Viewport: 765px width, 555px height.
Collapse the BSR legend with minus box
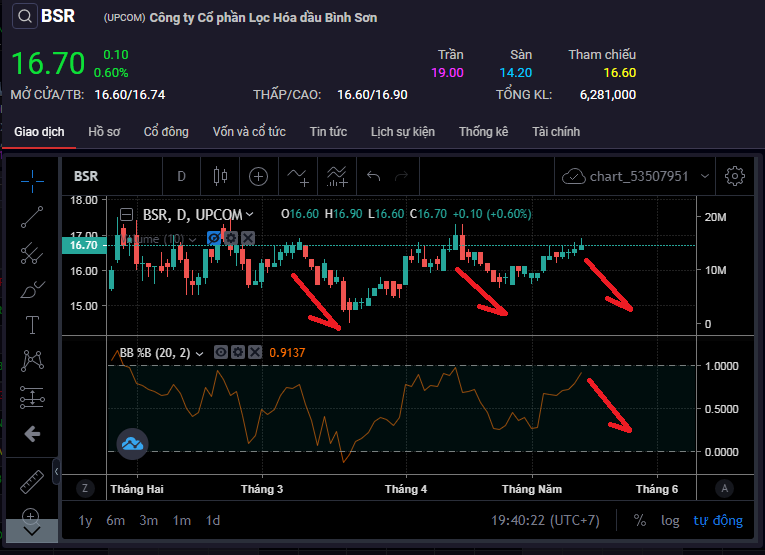[x=126, y=214]
